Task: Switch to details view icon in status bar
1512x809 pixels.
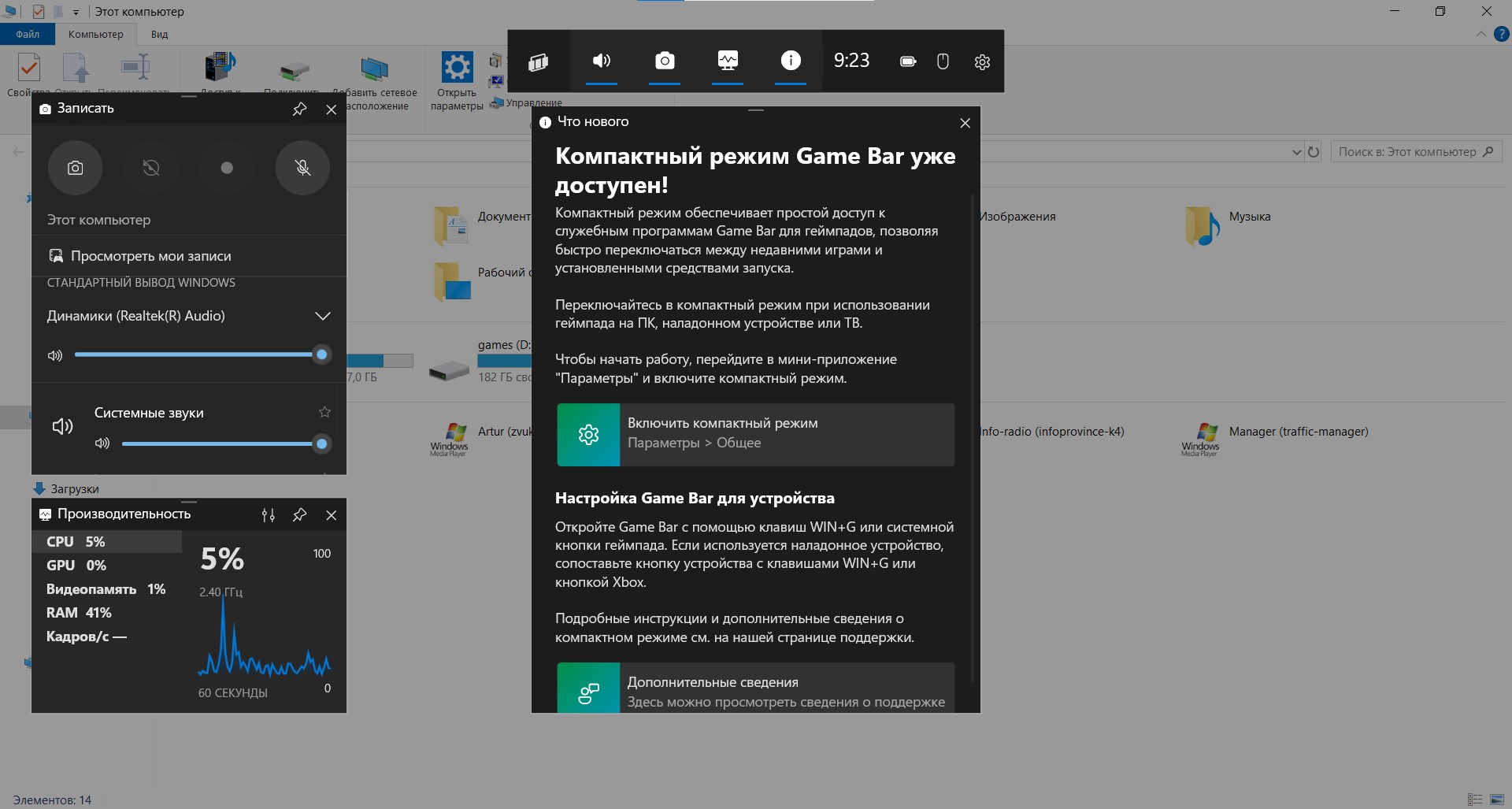Action: 1476,800
